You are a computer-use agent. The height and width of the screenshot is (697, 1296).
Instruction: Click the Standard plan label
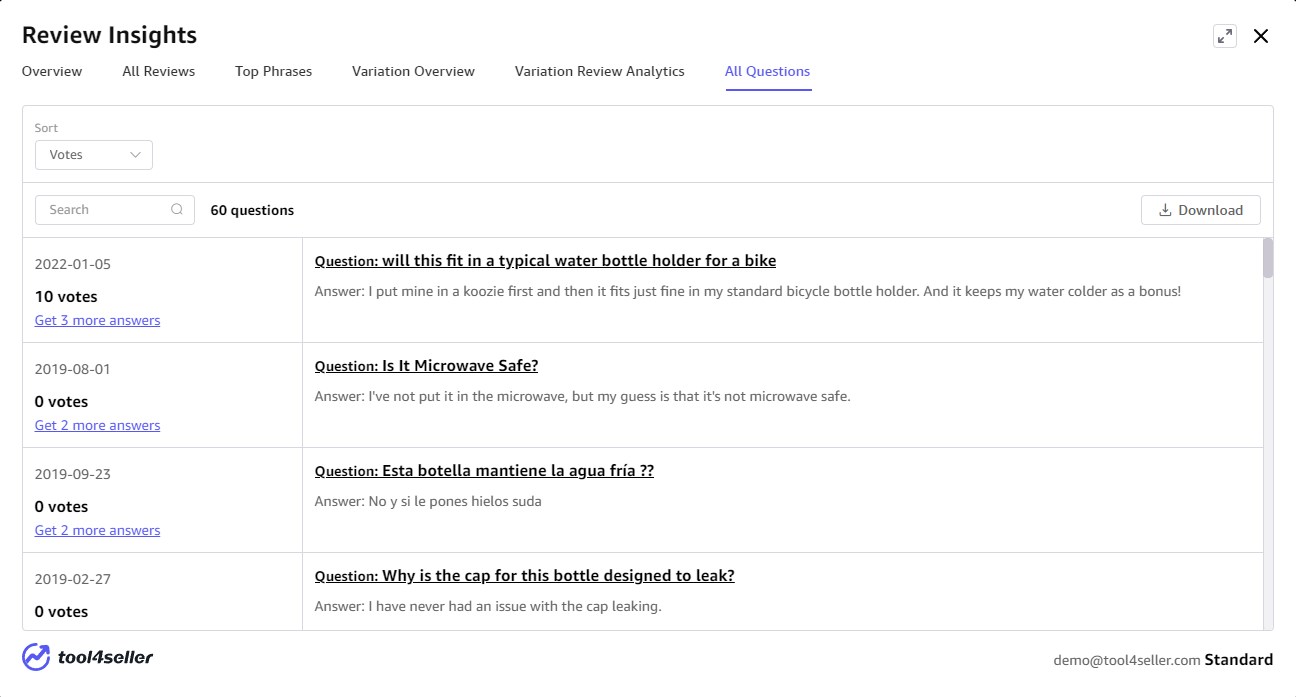(x=1239, y=659)
